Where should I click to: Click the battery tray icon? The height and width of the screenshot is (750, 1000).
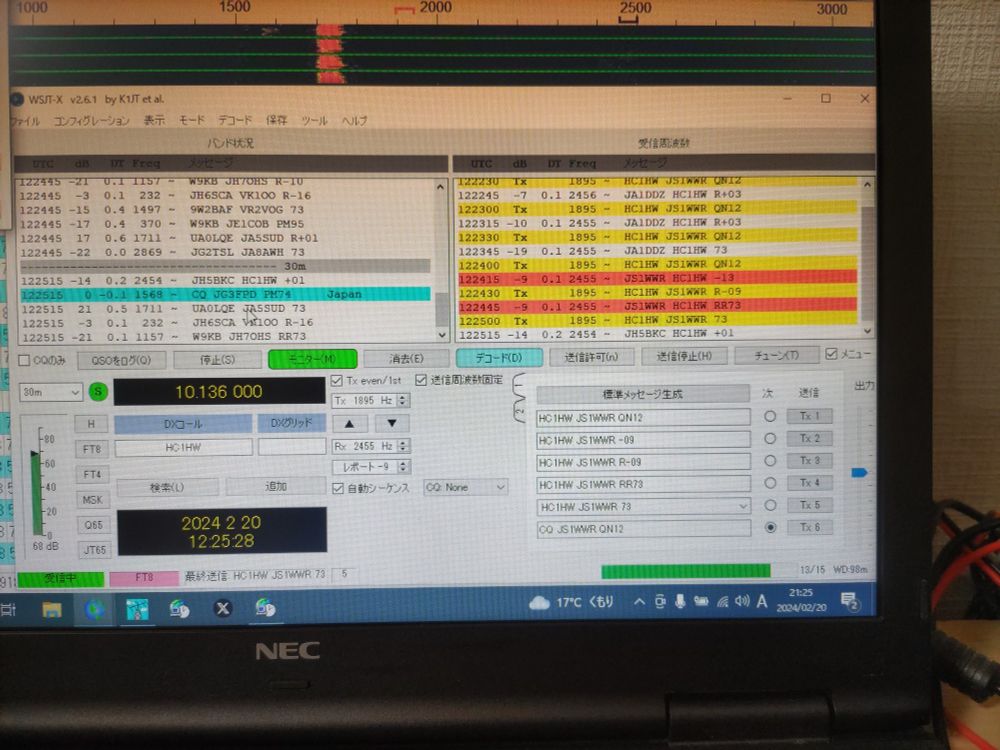tap(701, 601)
